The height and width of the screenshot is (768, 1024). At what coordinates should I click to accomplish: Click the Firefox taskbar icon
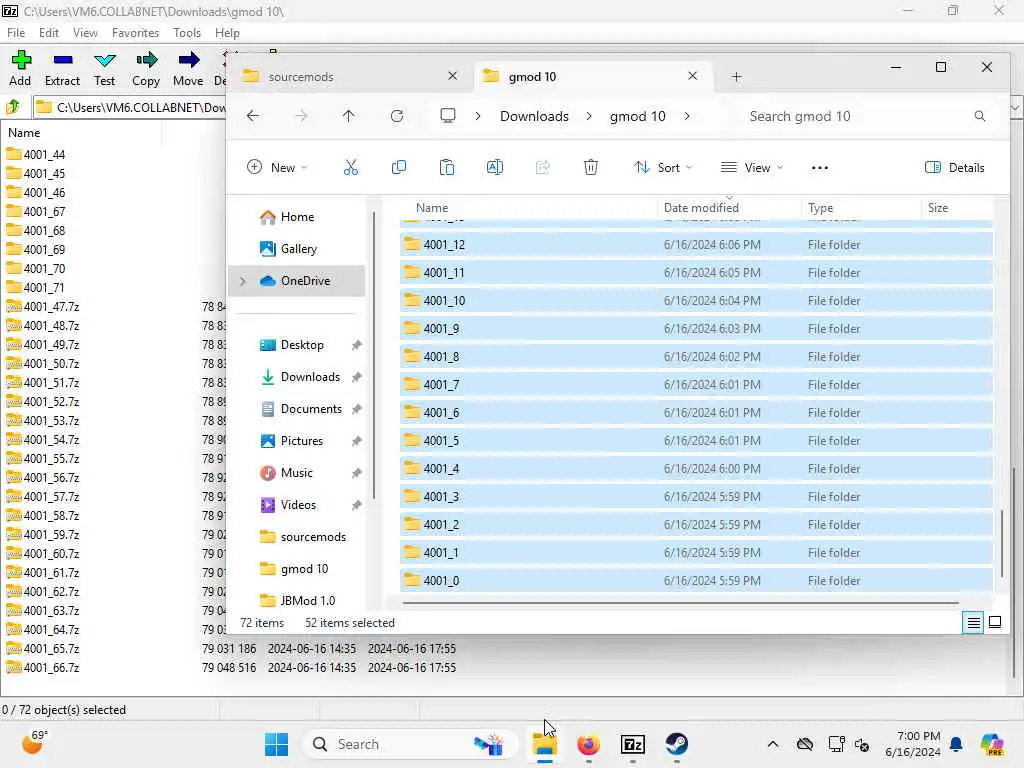coord(588,744)
